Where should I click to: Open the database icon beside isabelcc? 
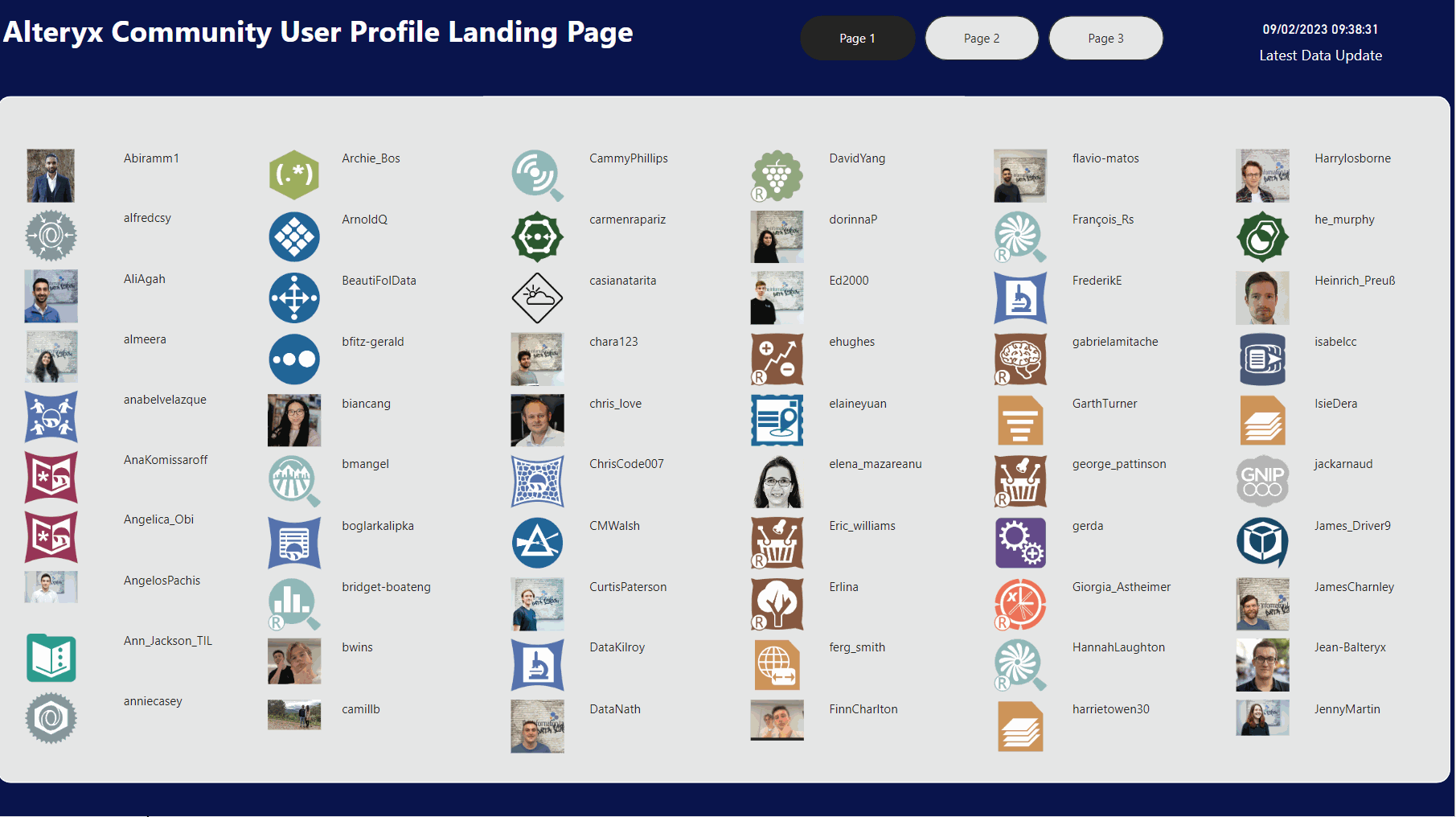click(x=1262, y=359)
